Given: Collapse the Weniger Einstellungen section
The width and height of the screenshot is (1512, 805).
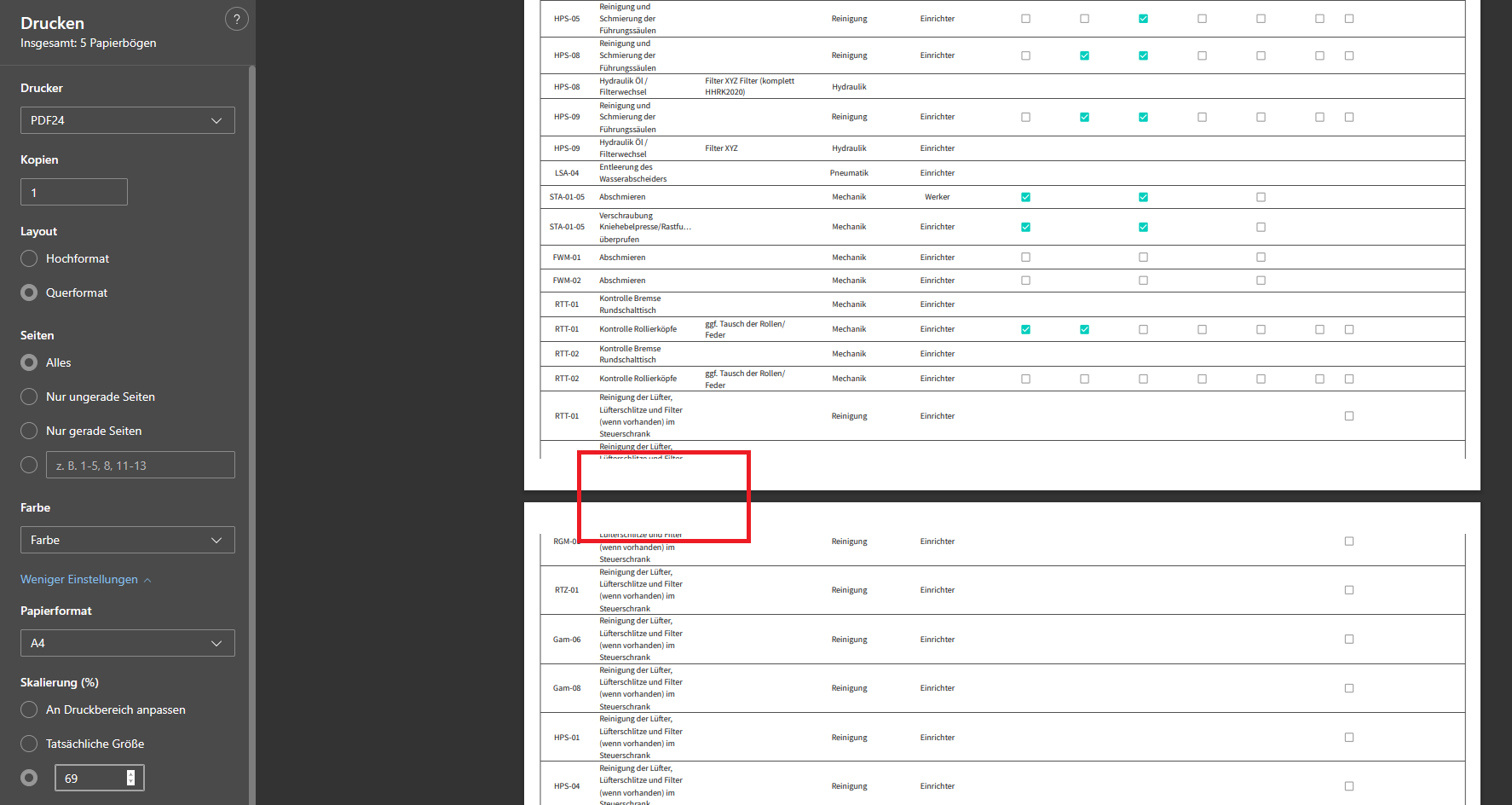Looking at the screenshot, I should coord(85,579).
